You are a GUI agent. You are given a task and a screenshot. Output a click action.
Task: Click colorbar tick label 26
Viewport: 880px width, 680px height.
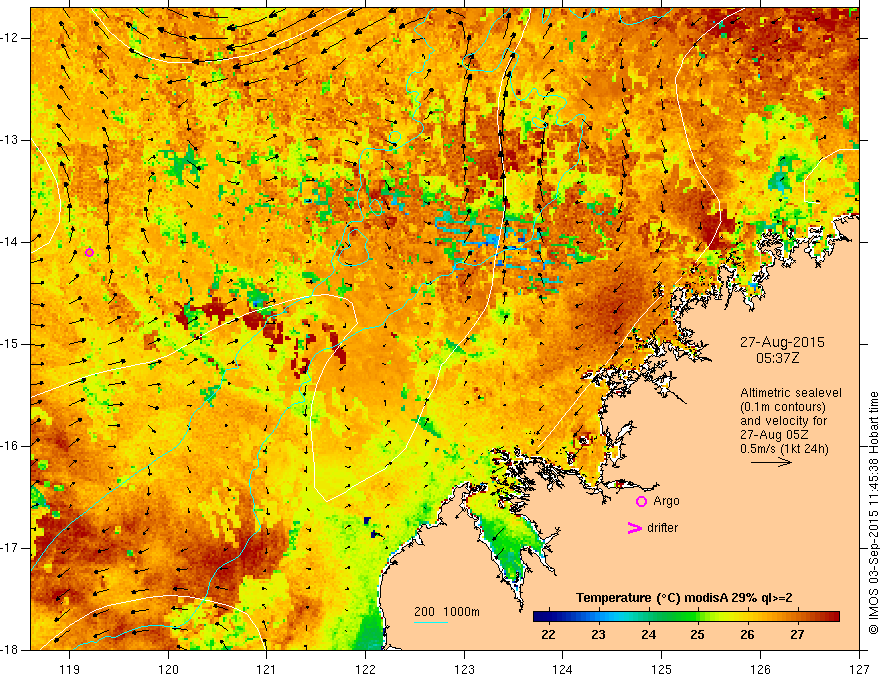pyautogui.click(x=747, y=635)
